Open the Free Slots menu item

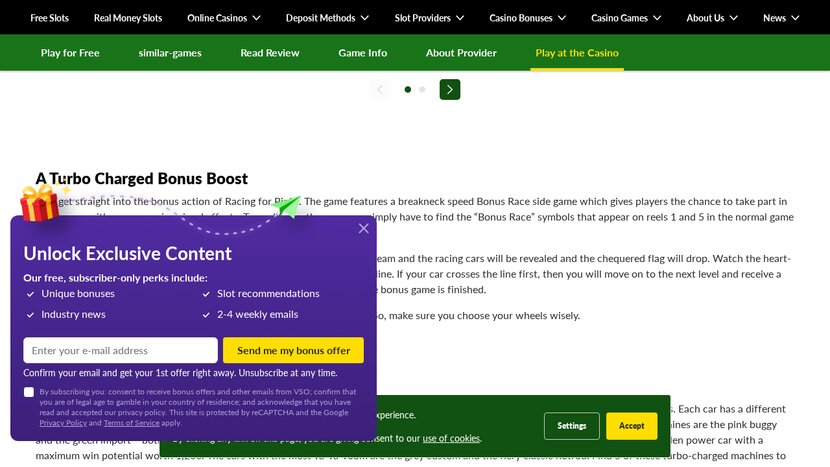coord(50,18)
